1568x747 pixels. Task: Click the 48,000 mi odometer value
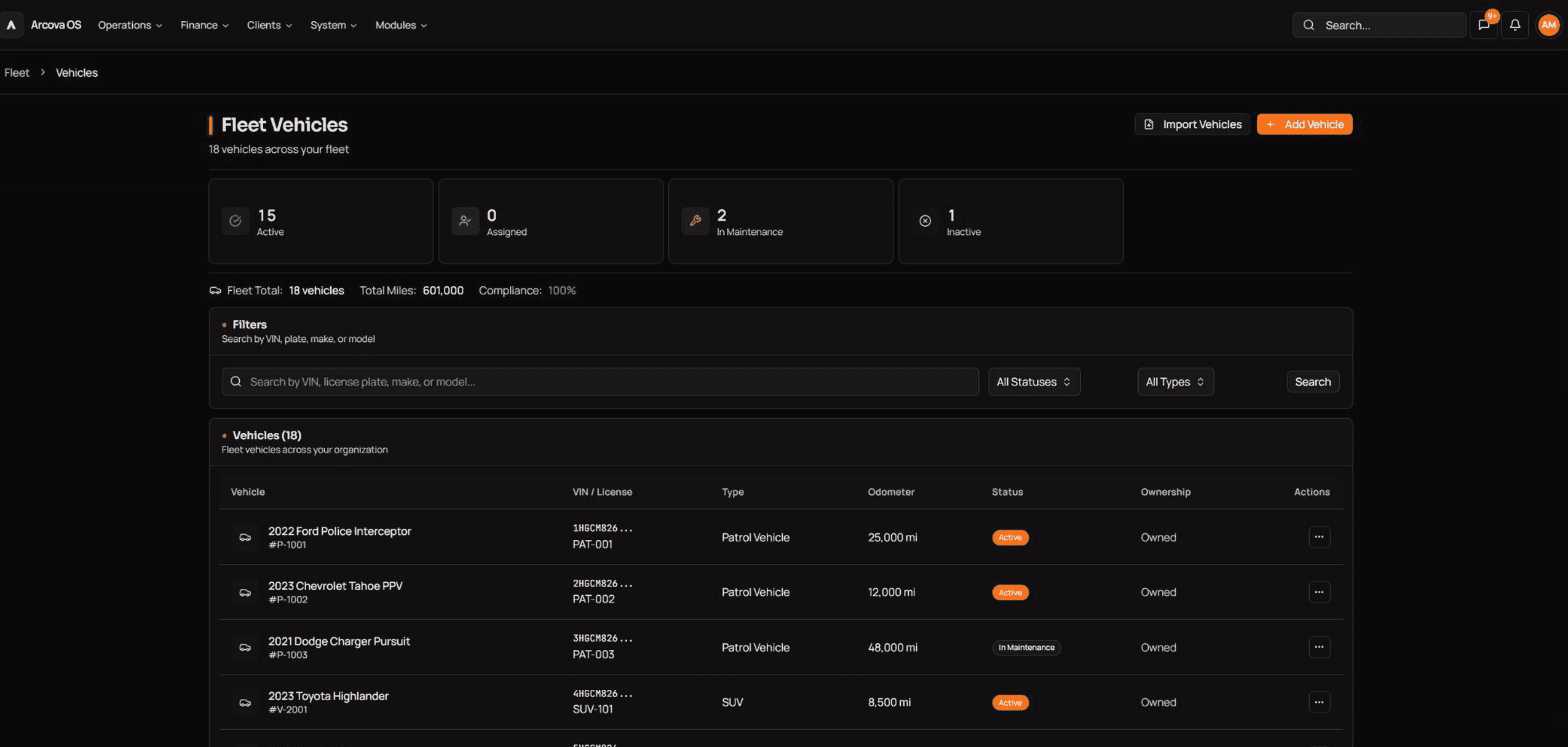(x=892, y=647)
